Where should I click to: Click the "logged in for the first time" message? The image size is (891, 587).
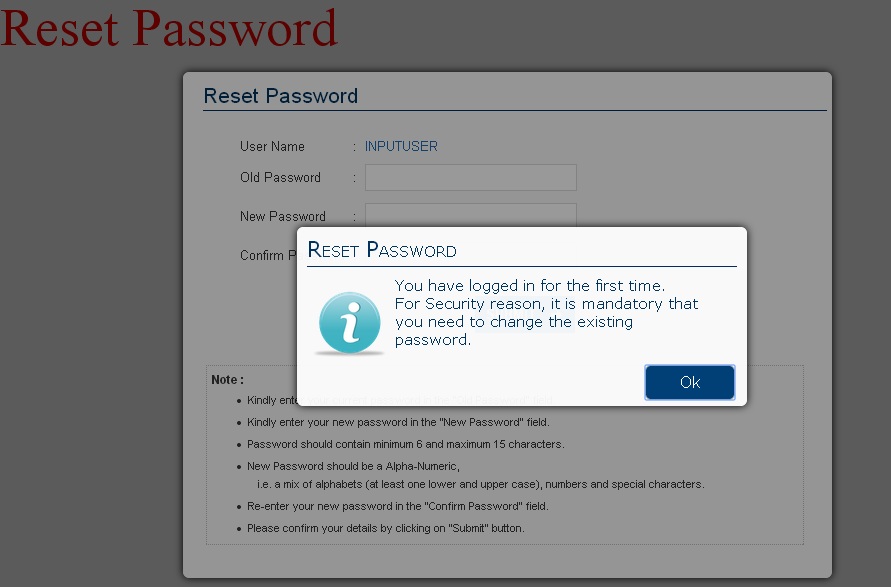[x=530, y=286]
